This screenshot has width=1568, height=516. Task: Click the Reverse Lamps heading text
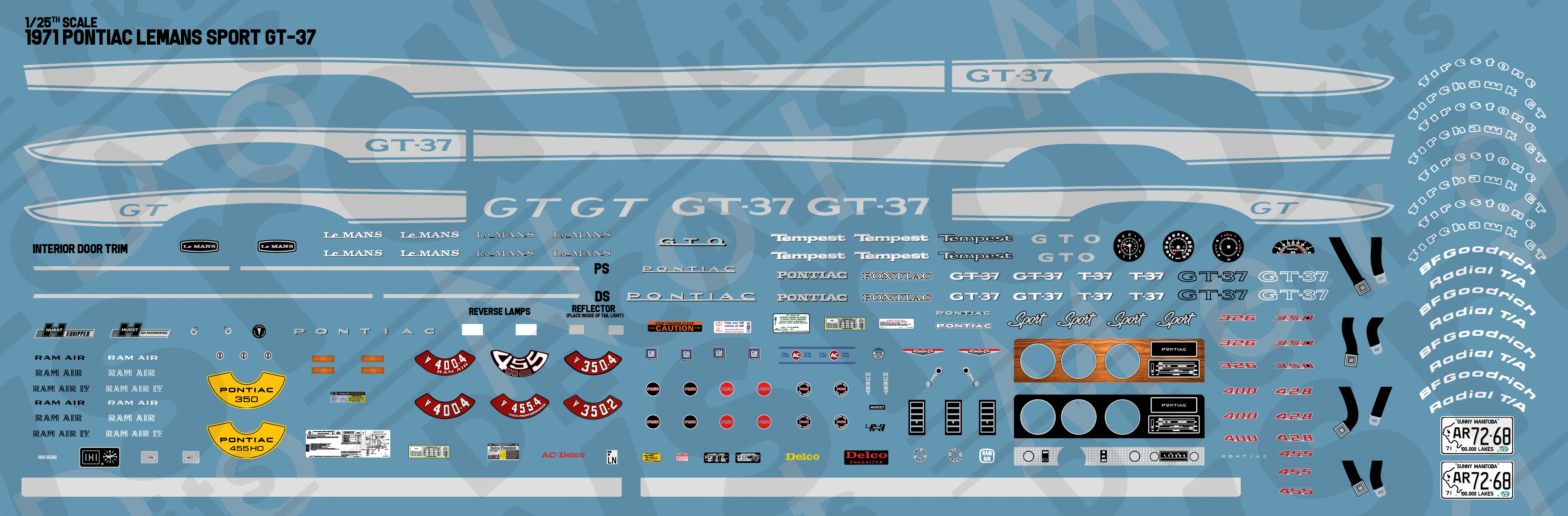click(499, 311)
